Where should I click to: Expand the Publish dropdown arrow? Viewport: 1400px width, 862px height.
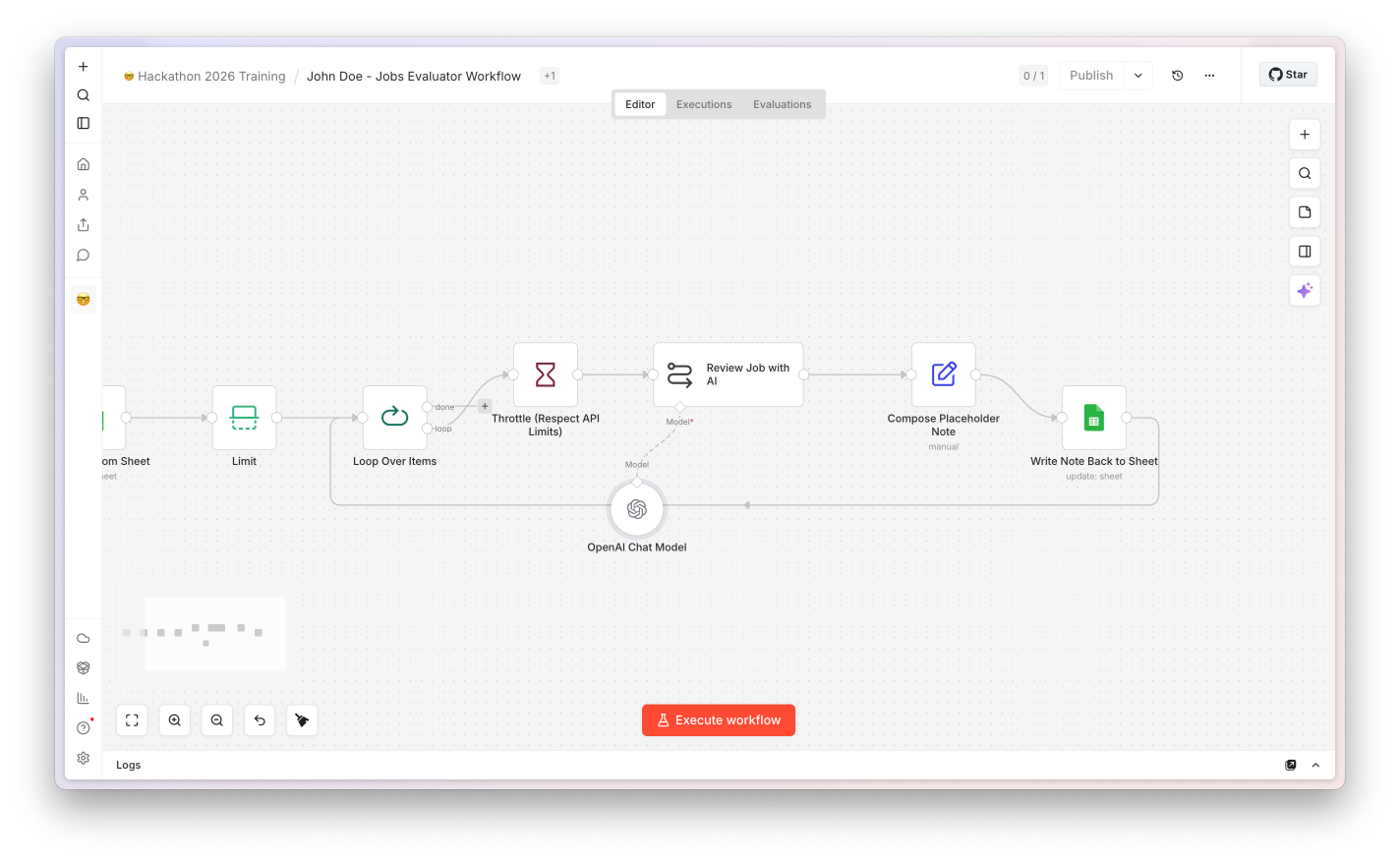coord(1138,76)
